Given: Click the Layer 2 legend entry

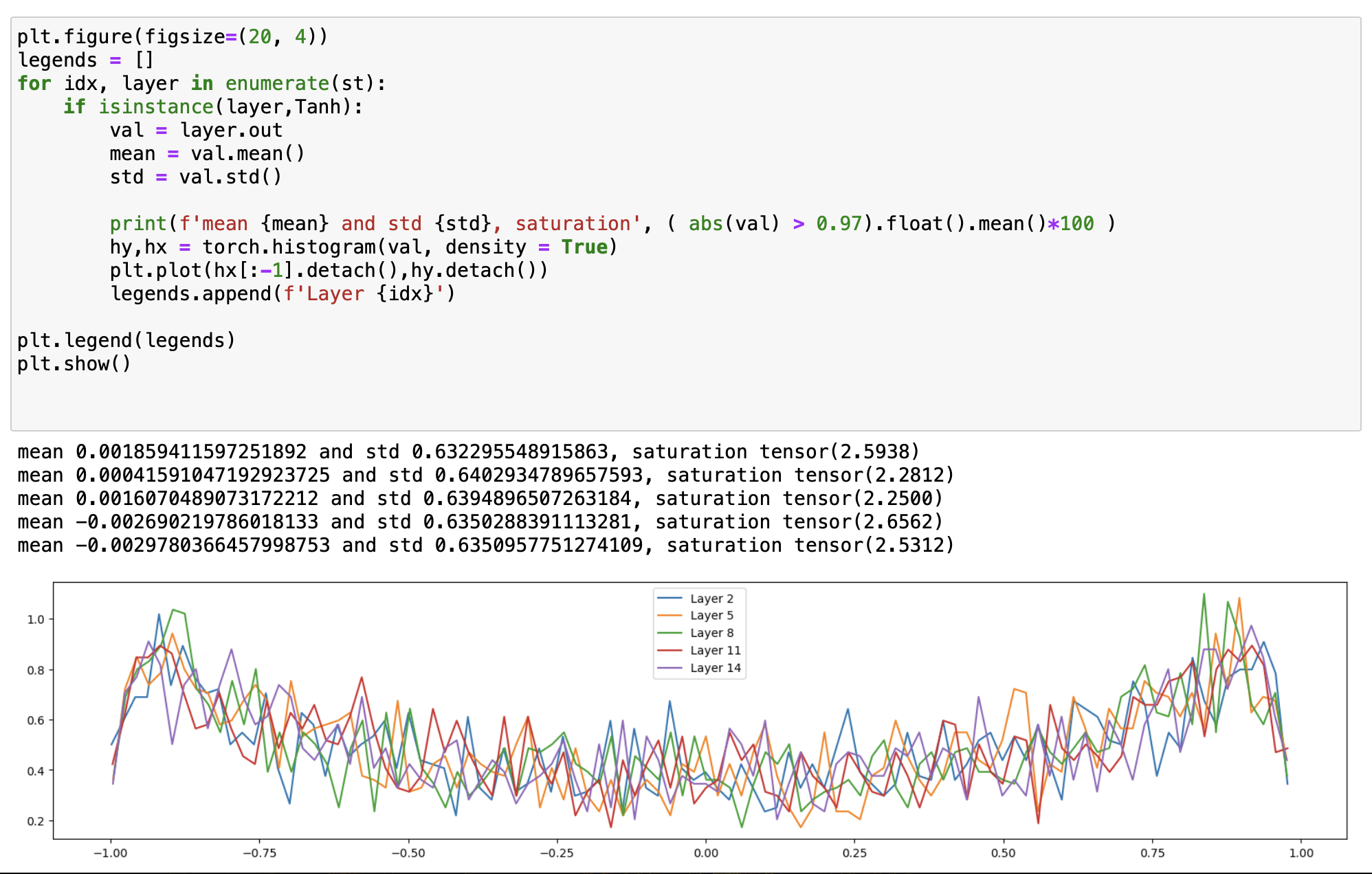Looking at the screenshot, I should pyautogui.click(x=711, y=598).
